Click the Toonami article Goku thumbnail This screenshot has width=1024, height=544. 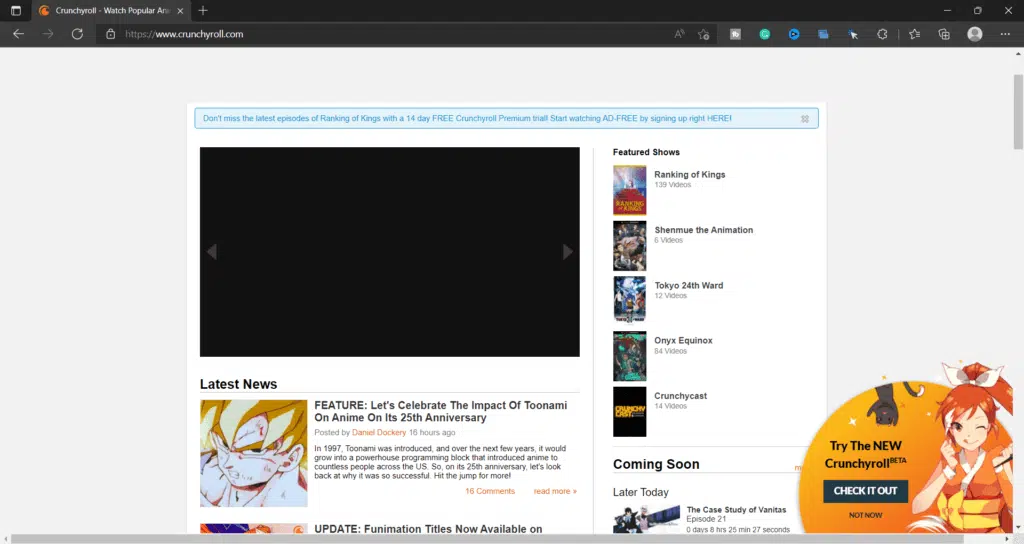point(253,453)
